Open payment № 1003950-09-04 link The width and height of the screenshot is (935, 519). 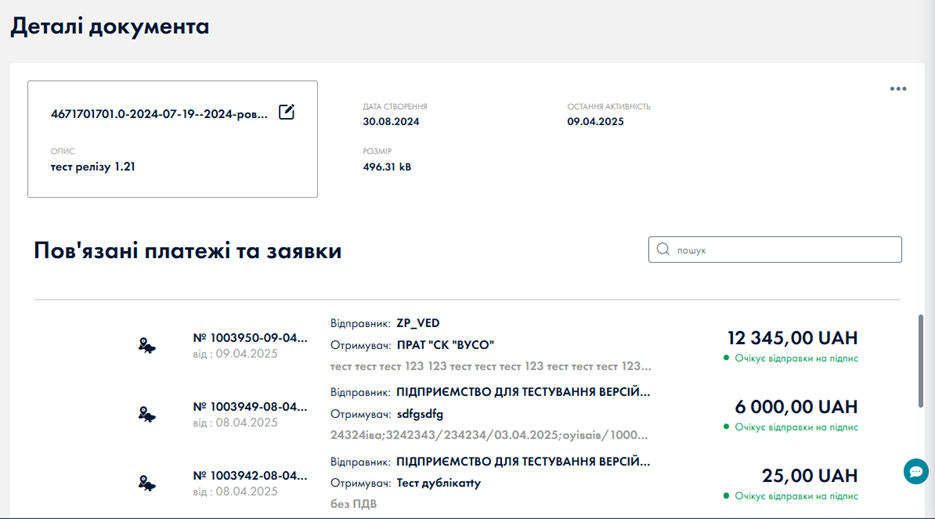pyautogui.click(x=250, y=338)
